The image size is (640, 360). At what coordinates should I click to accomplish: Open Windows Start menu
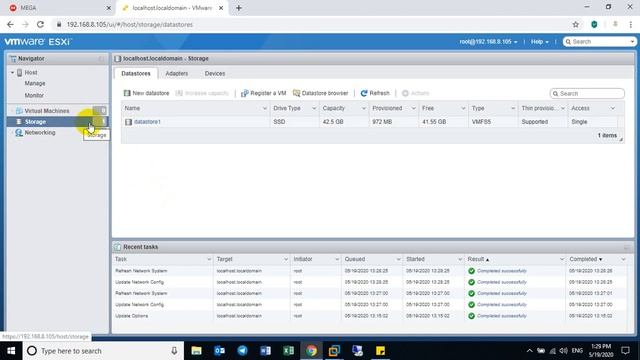point(11,351)
